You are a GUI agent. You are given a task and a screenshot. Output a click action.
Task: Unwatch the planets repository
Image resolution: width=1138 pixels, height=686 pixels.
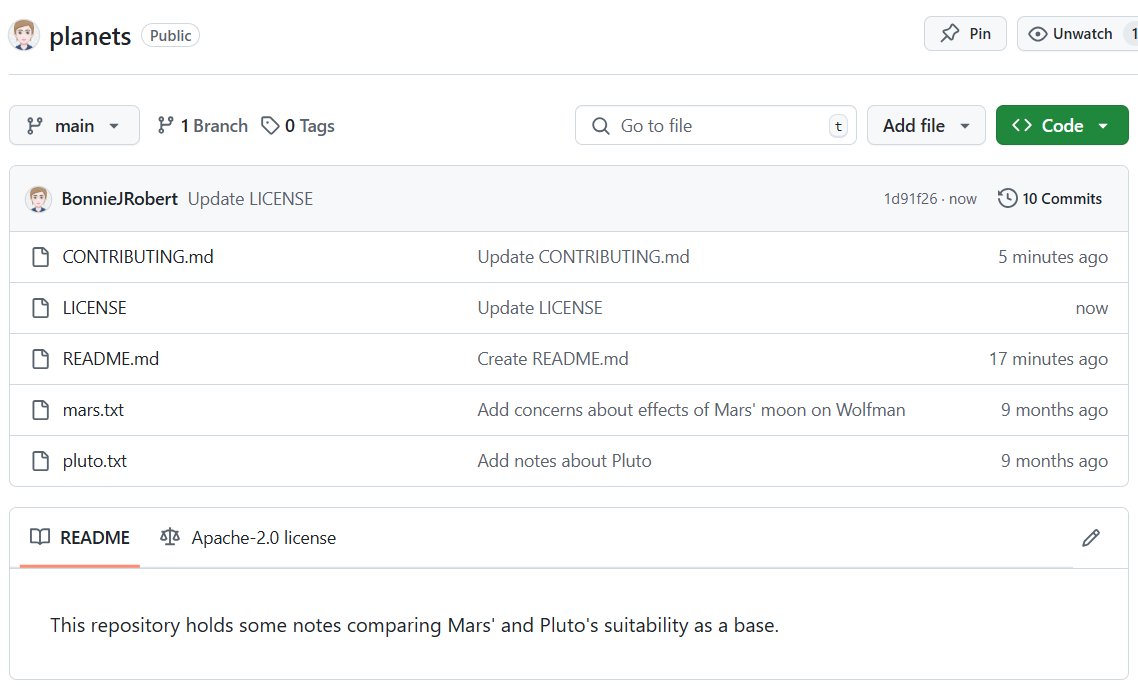point(1075,34)
